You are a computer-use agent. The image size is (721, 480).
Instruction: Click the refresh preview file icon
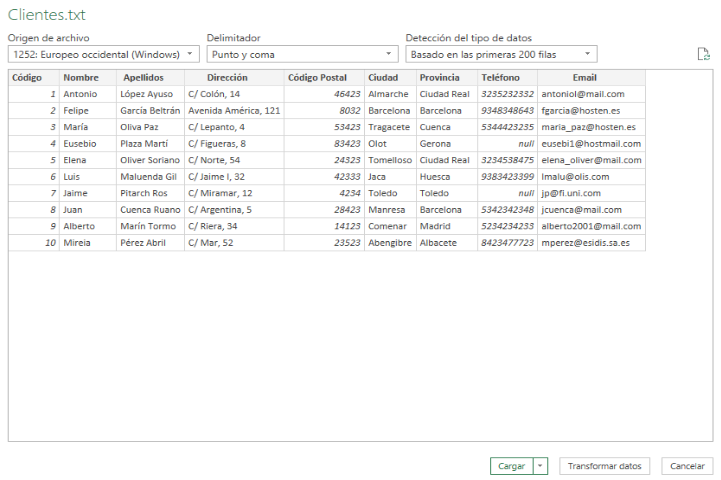pos(704,54)
